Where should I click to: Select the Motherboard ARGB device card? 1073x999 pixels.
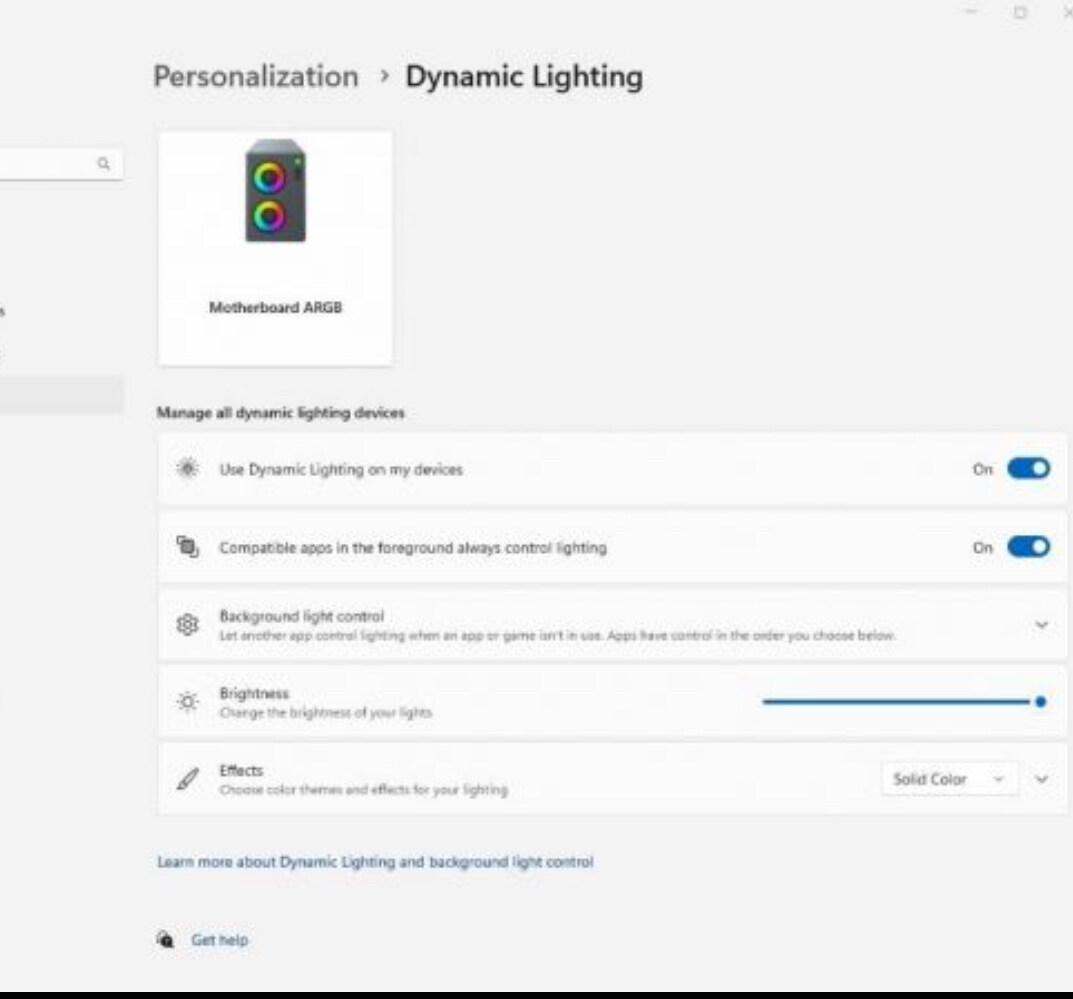coord(275,245)
